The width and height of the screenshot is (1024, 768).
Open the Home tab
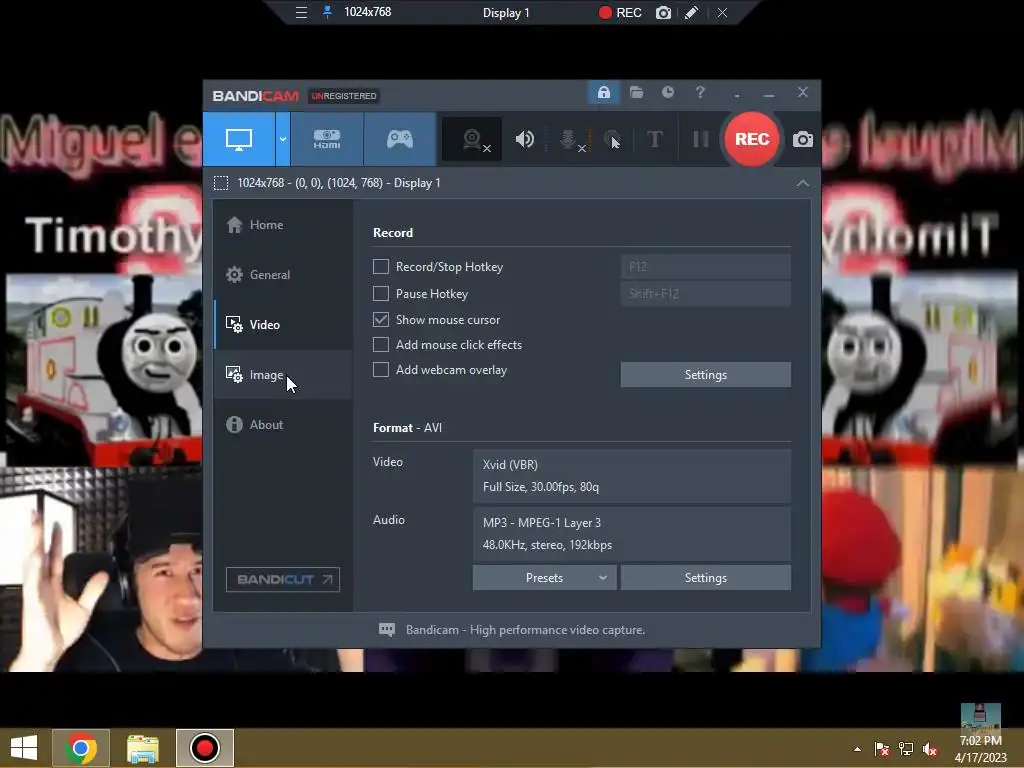283,225
